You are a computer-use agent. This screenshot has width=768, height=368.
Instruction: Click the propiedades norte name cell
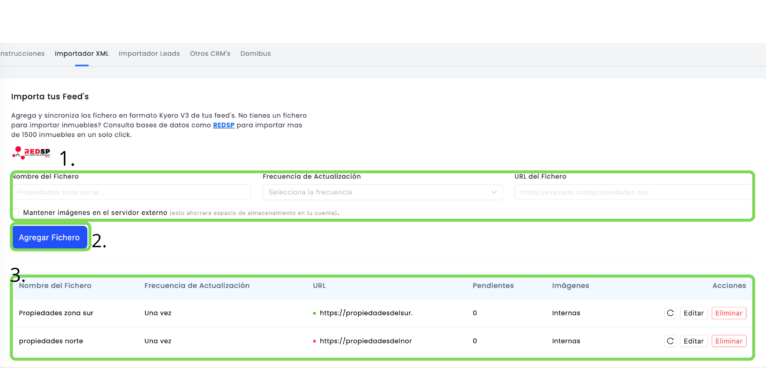pyautogui.click(x=51, y=341)
